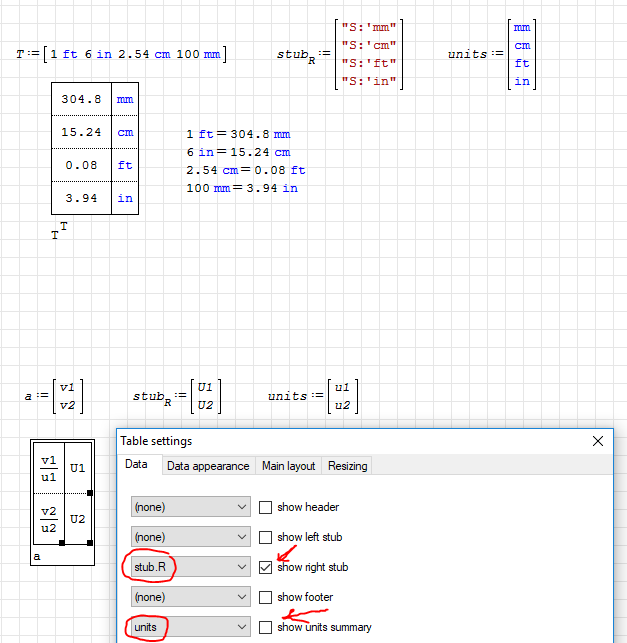Close the Table settings dialog

point(598,441)
